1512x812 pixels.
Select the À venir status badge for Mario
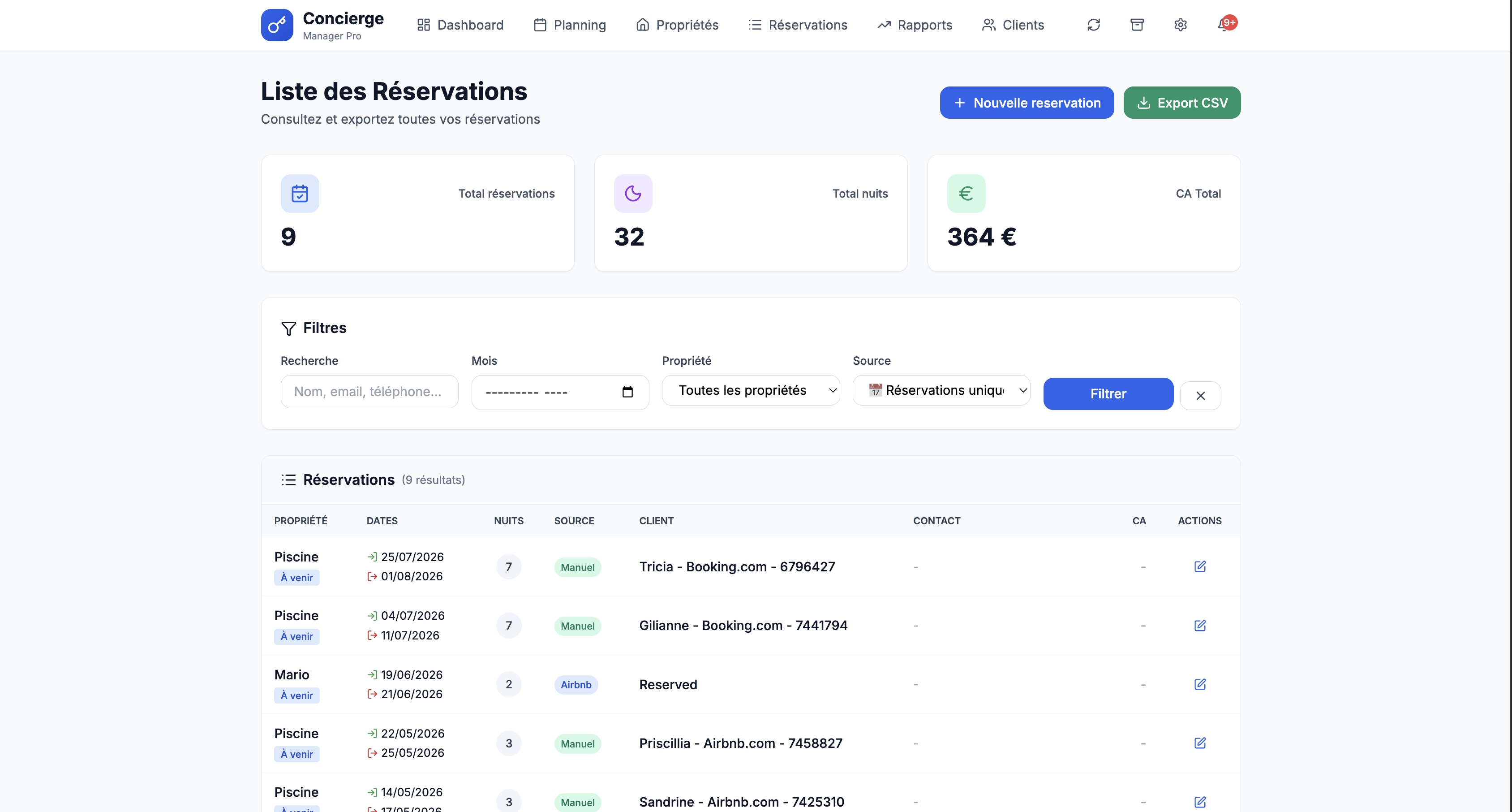[x=296, y=695]
